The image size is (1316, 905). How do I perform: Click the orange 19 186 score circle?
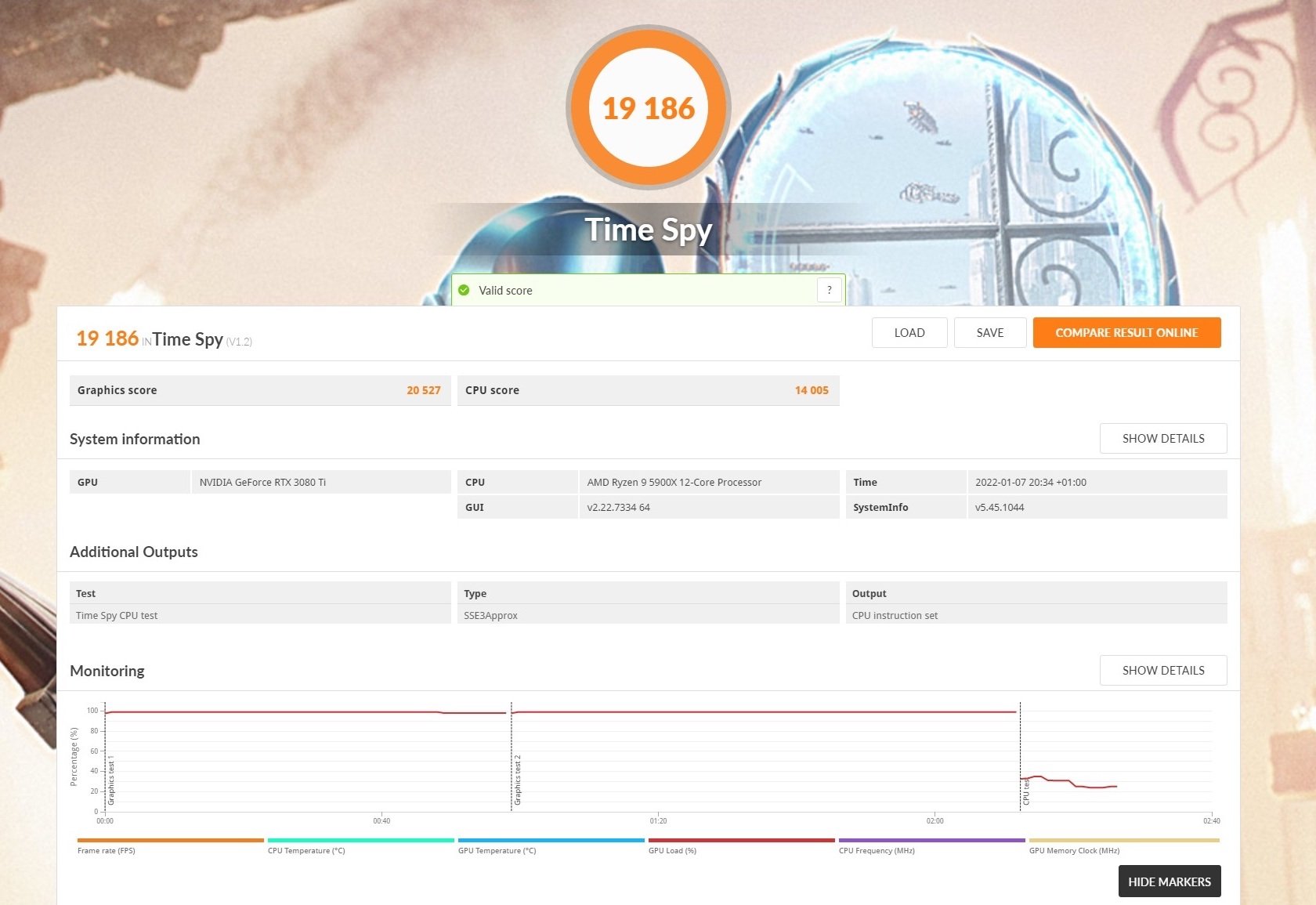[648, 108]
